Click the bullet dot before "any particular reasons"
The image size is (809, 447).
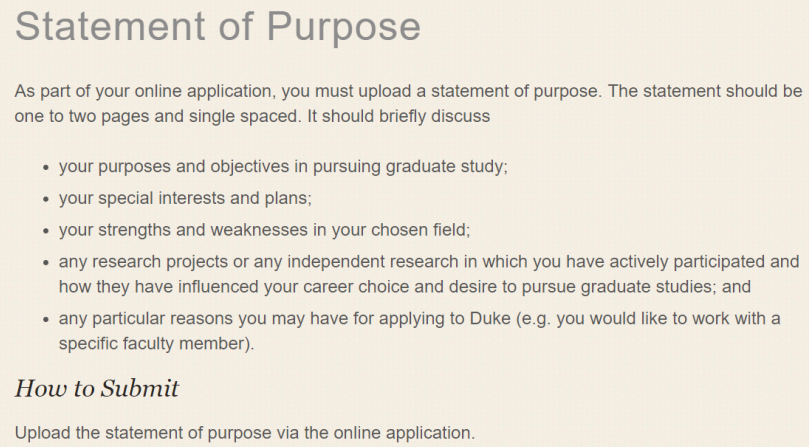pyautogui.click(x=46, y=320)
